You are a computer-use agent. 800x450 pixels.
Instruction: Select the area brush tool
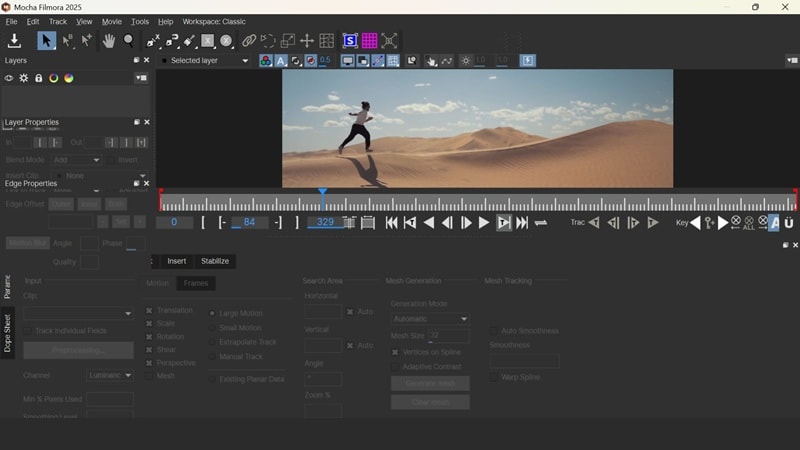point(189,41)
